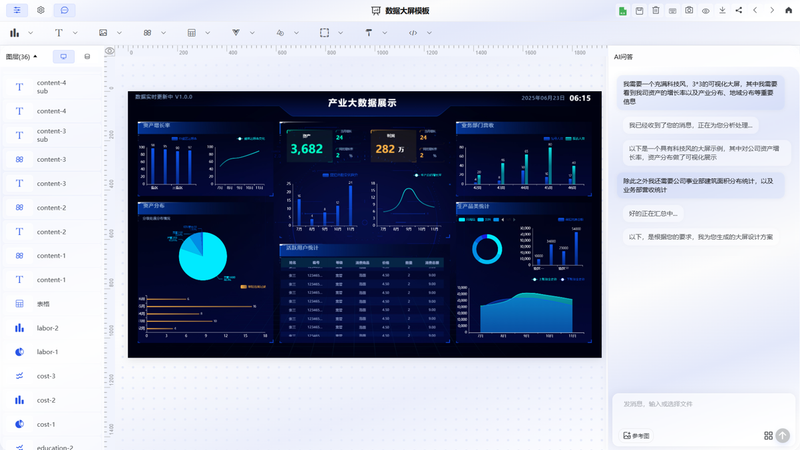Go back with the left arrow icon

pos(755,10)
